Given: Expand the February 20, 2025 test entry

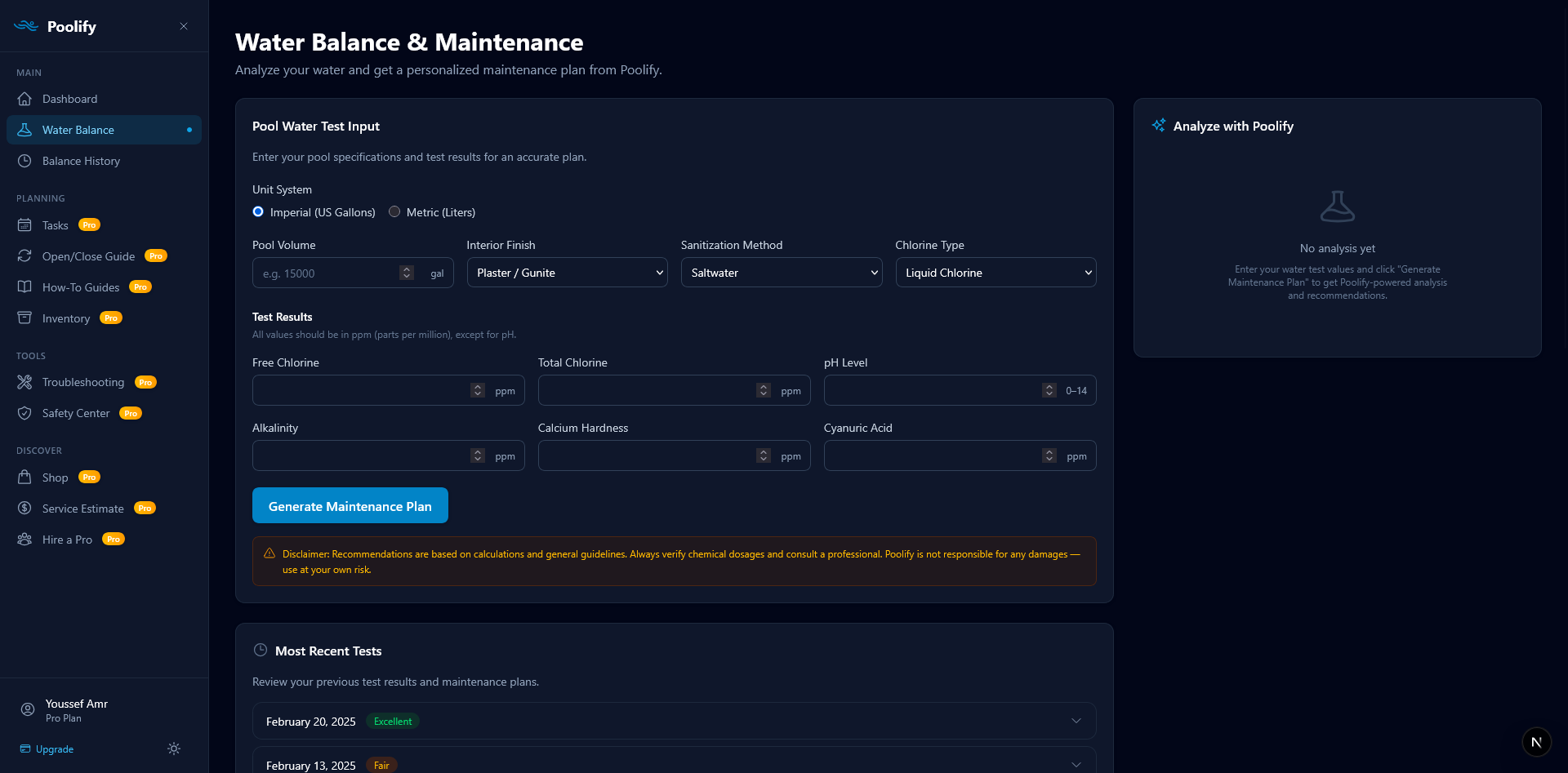Looking at the screenshot, I should (674, 721).
